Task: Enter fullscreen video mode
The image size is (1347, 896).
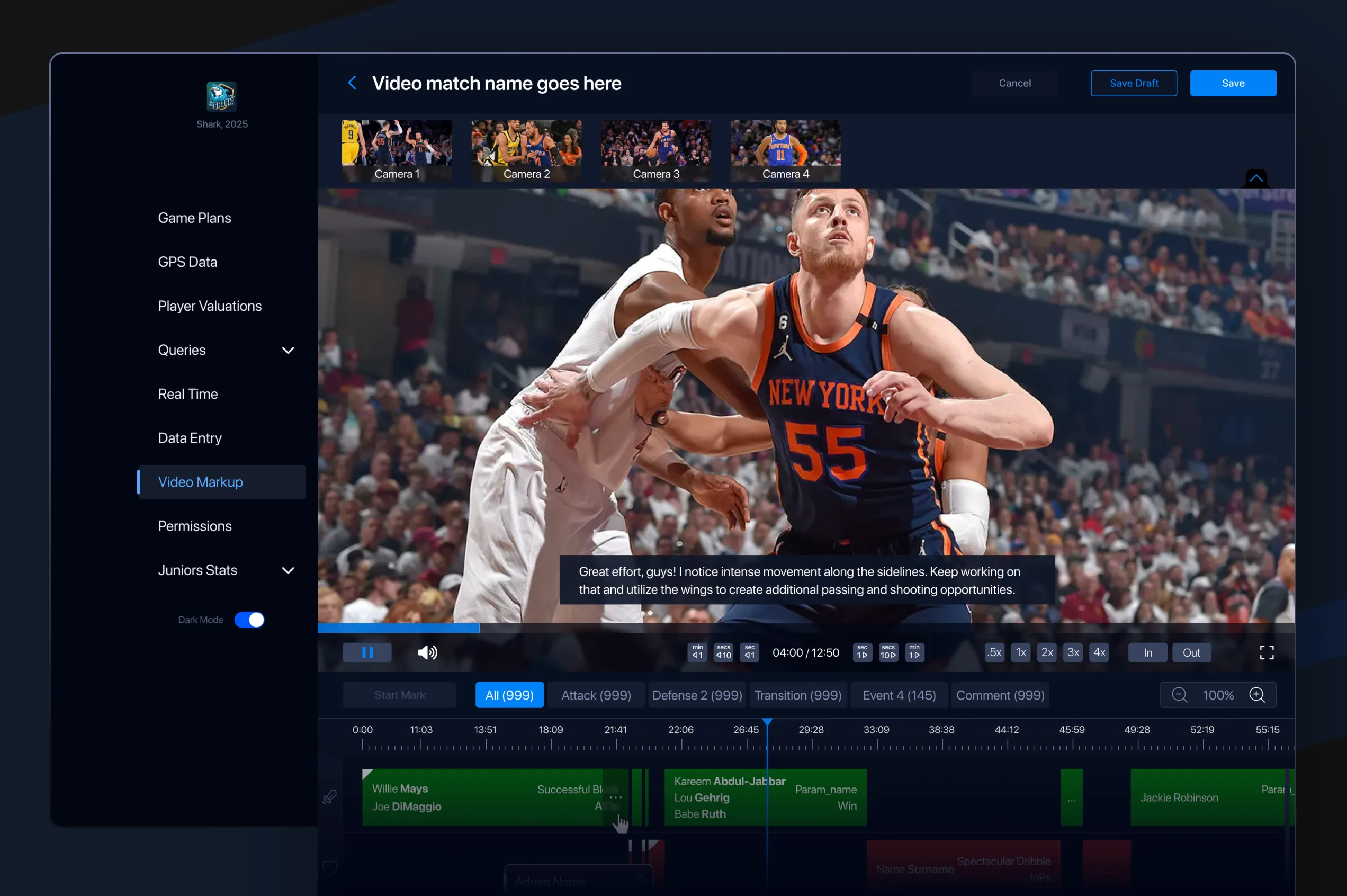Action: pos(1267,652)
